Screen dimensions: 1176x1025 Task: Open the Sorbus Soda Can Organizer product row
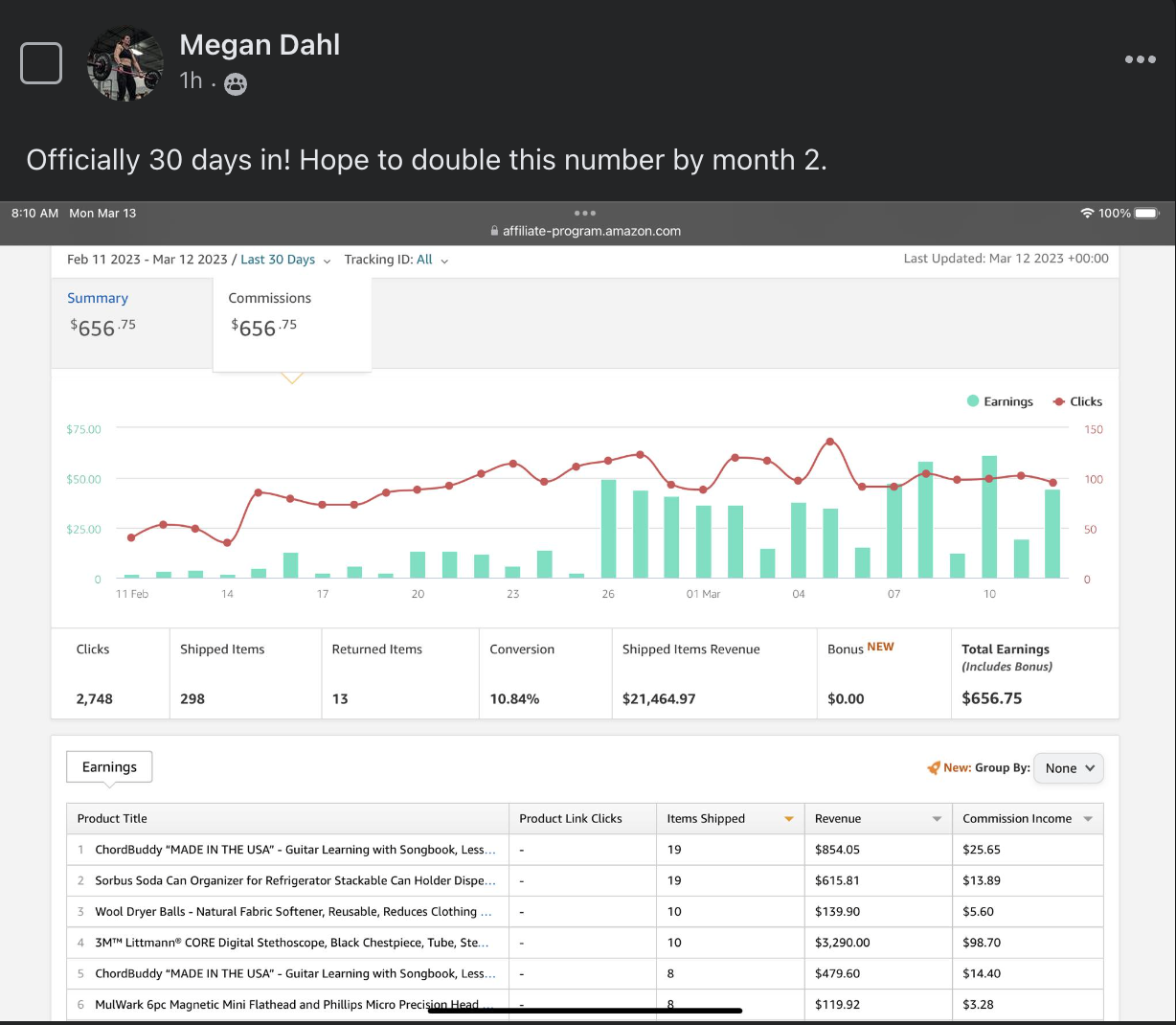click(584, 880)
